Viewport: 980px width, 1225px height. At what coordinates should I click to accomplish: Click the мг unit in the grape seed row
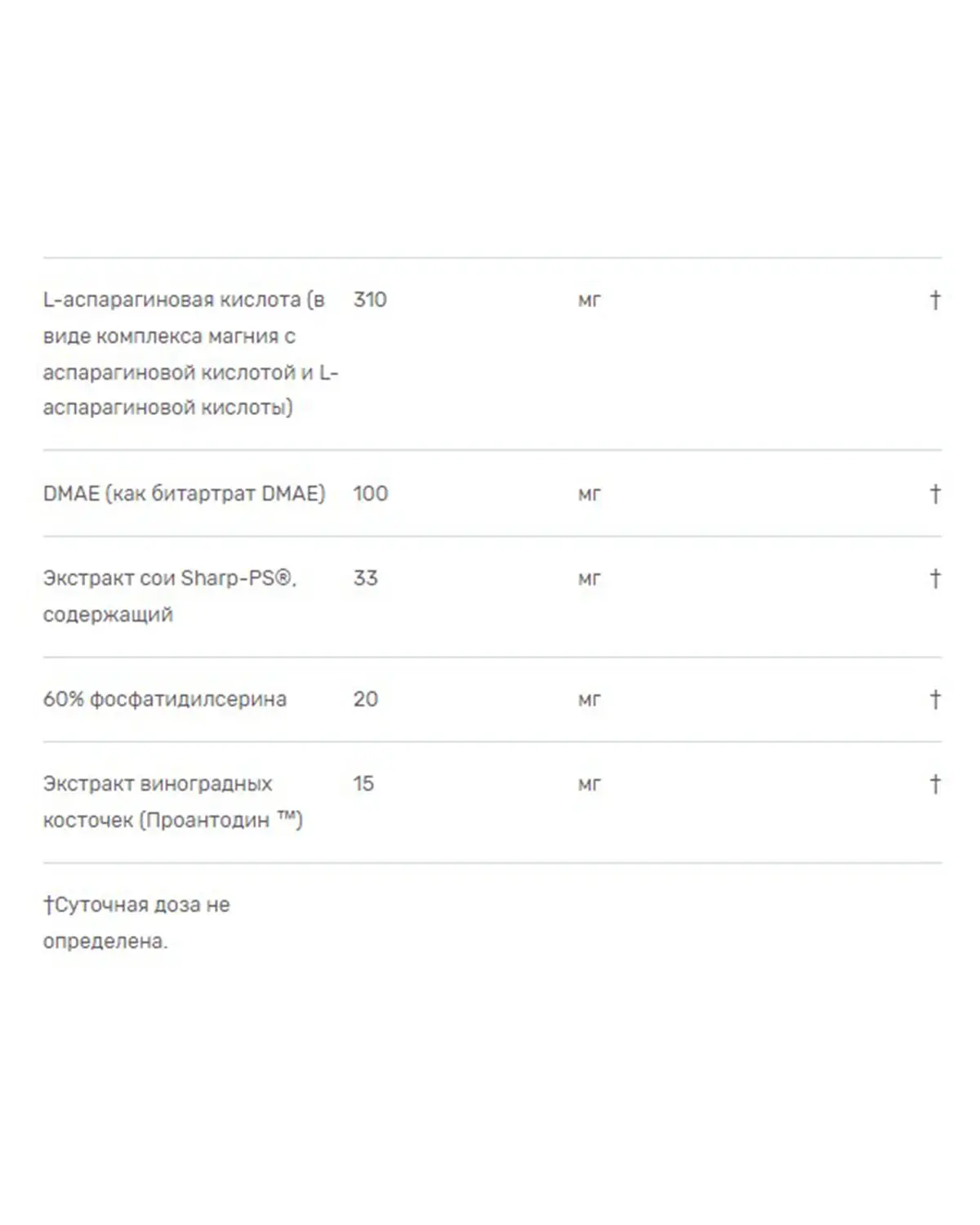589,785
